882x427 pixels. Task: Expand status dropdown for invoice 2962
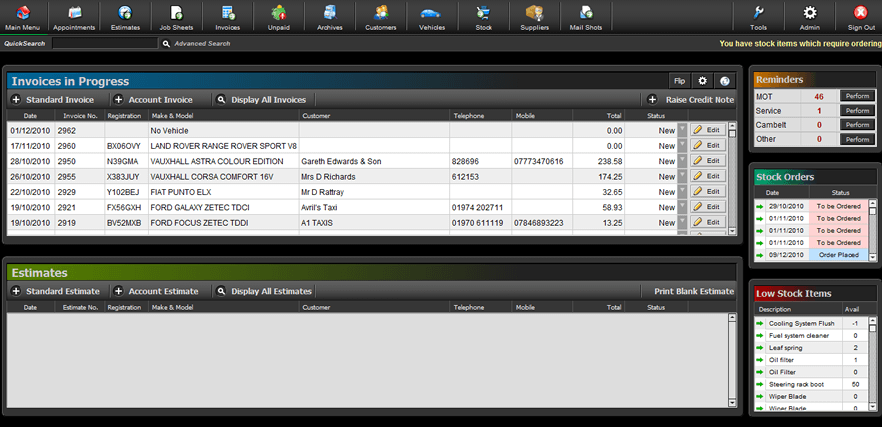[x=682, y=130]
